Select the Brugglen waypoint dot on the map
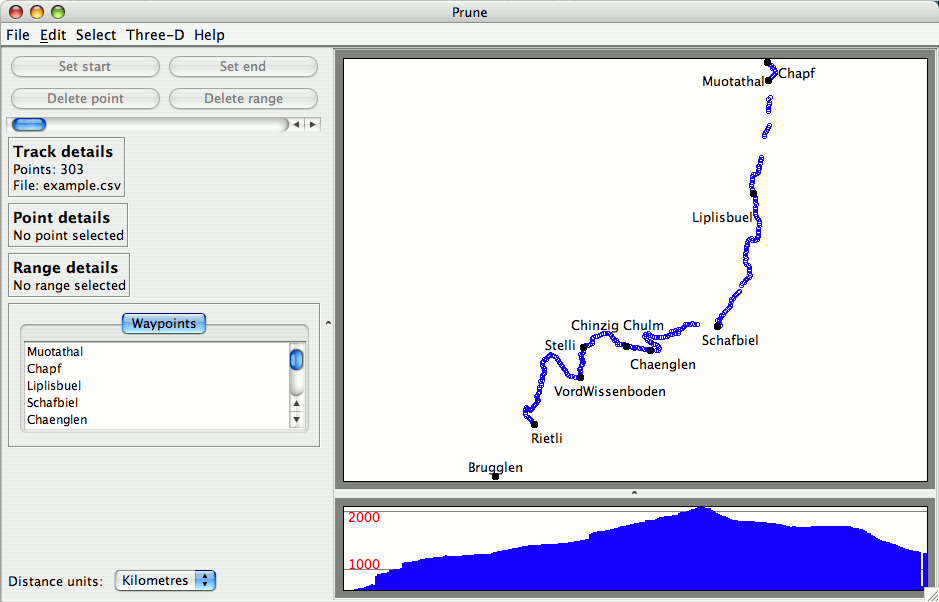Screen dimensions: 939x602 point(495,477)
